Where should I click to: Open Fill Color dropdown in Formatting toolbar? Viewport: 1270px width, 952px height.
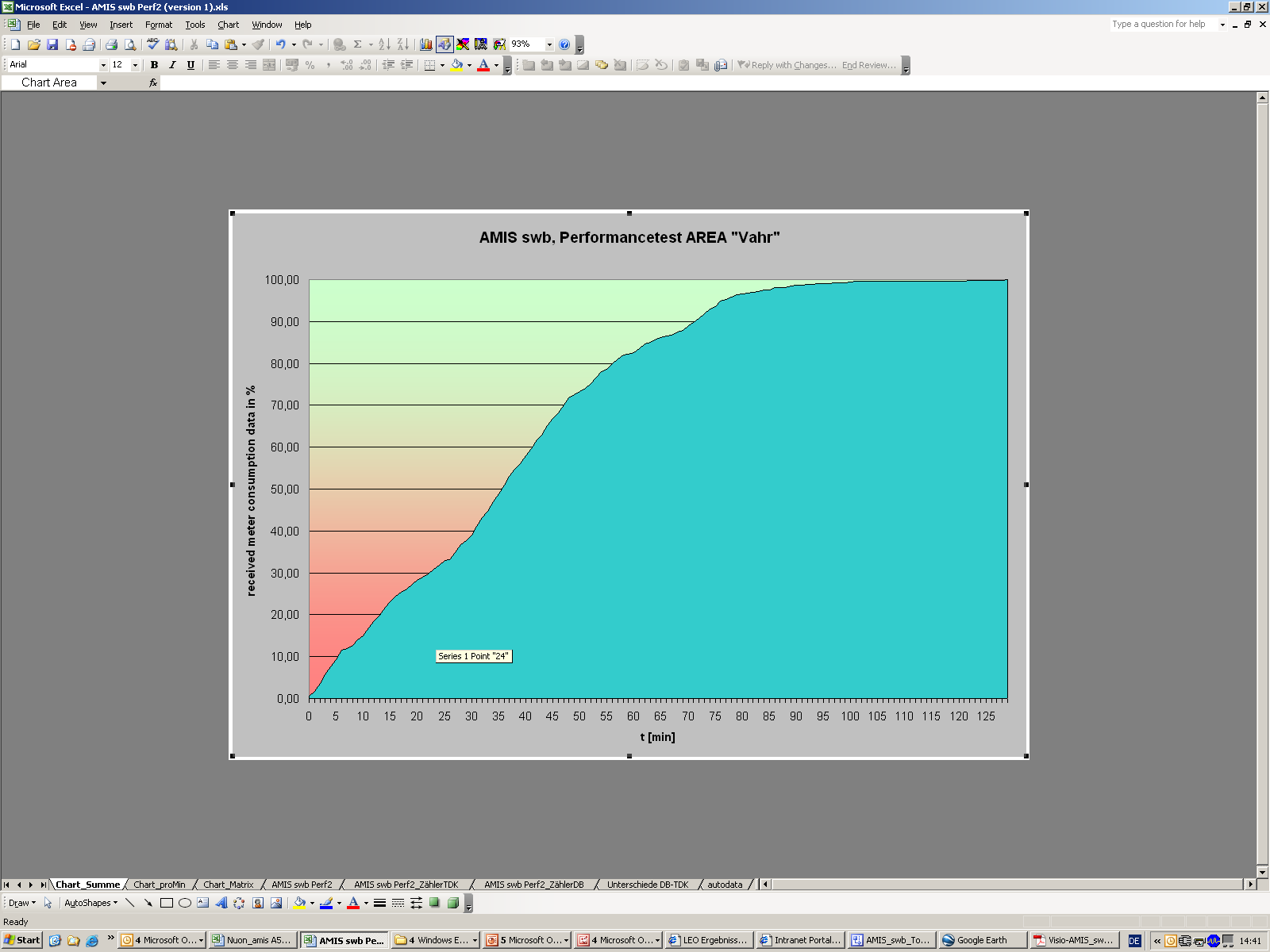pyautogui.click(x=469, y=65)
